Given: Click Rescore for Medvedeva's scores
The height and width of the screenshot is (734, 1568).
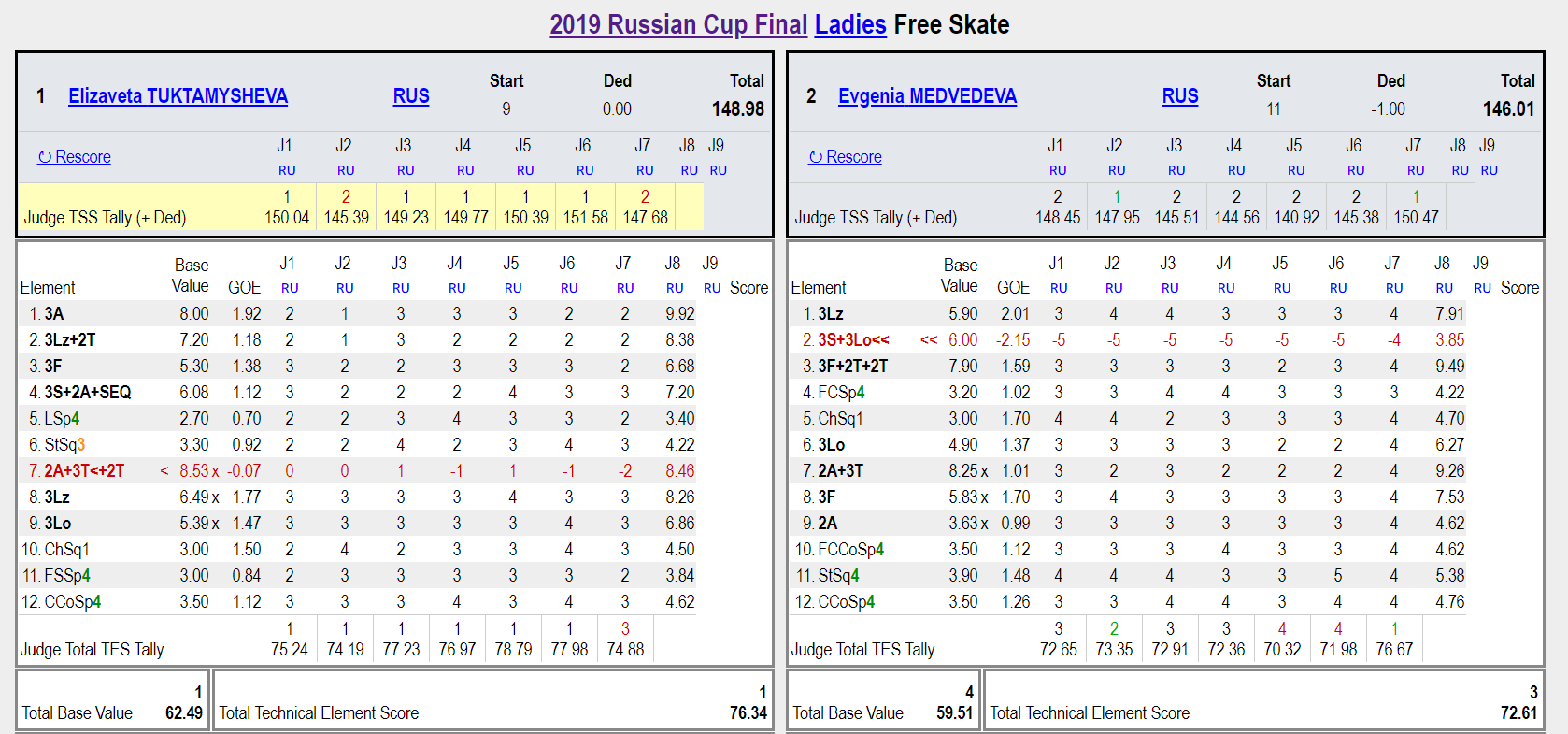Looking at the screenshot, I should point(845,157).
